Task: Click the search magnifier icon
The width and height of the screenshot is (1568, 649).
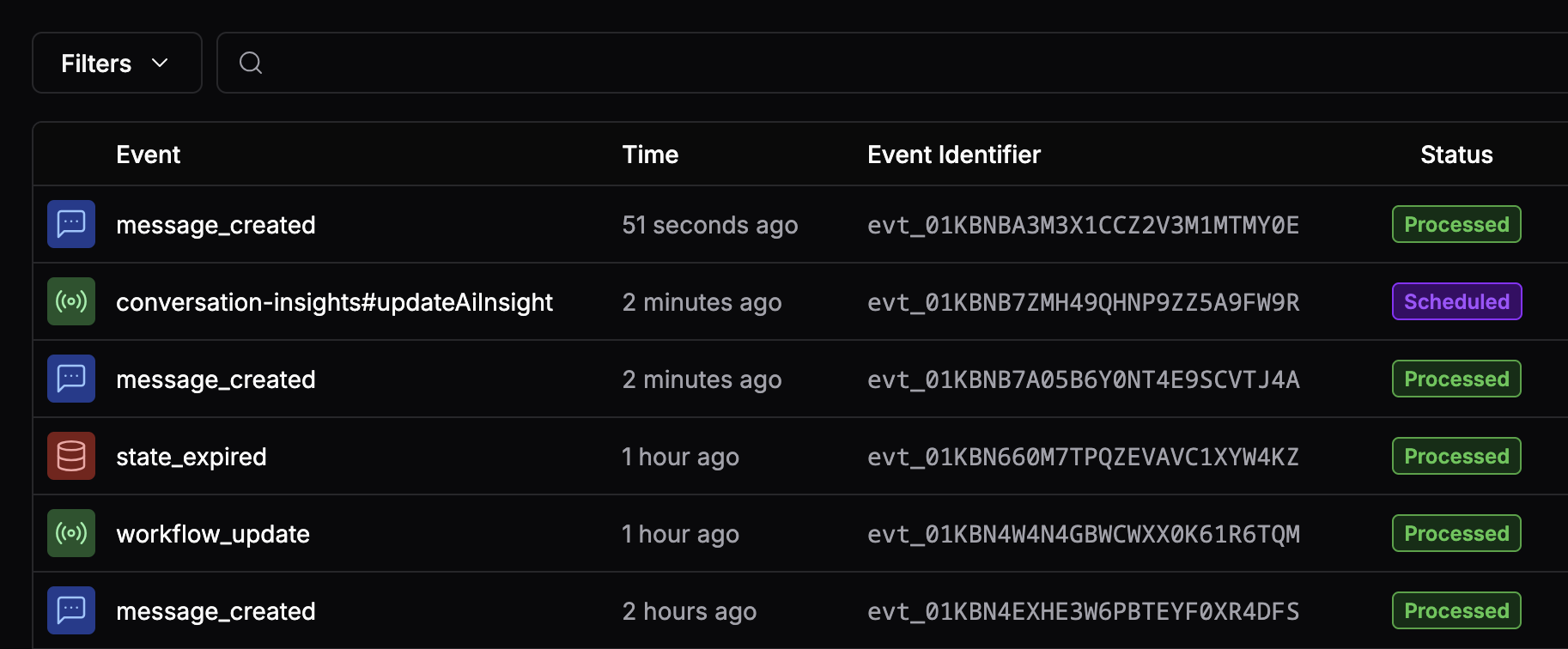Action: coord(250,62)
